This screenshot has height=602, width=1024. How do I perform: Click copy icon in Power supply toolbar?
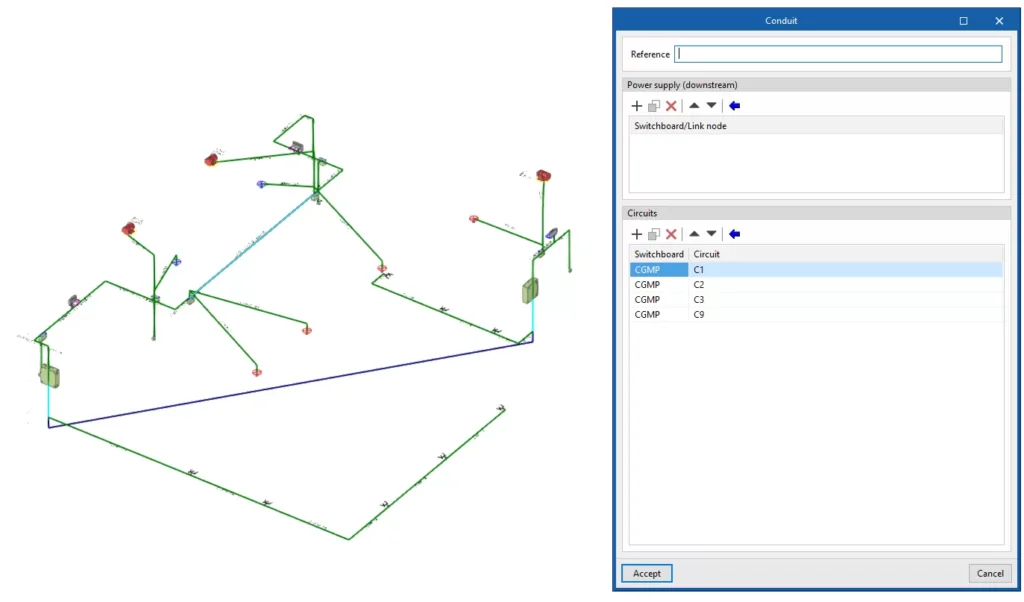[x=654, y=106]
